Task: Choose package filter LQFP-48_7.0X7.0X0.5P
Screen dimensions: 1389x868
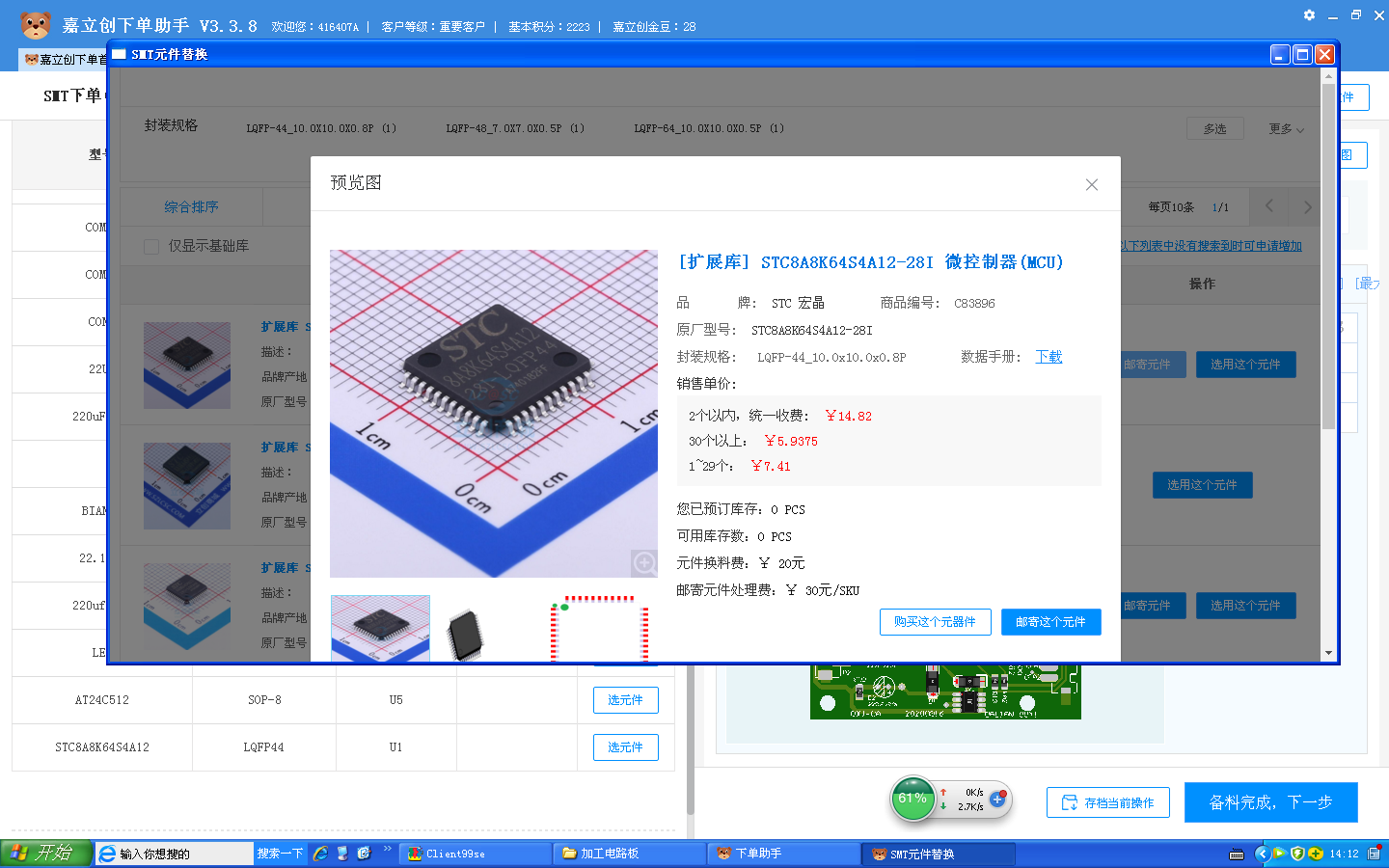Action: pos(515,128)
